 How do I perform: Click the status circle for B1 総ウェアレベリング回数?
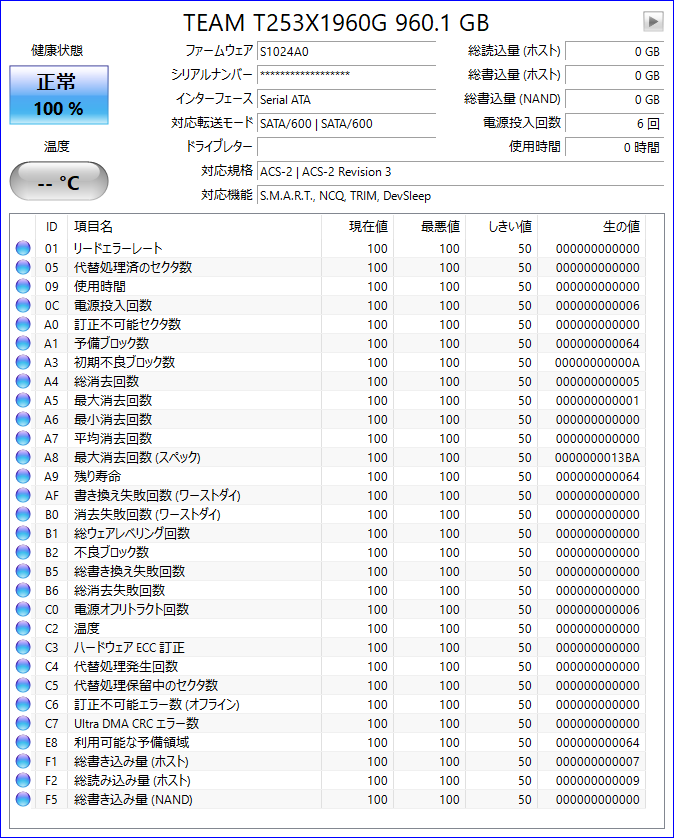(23, 533)
